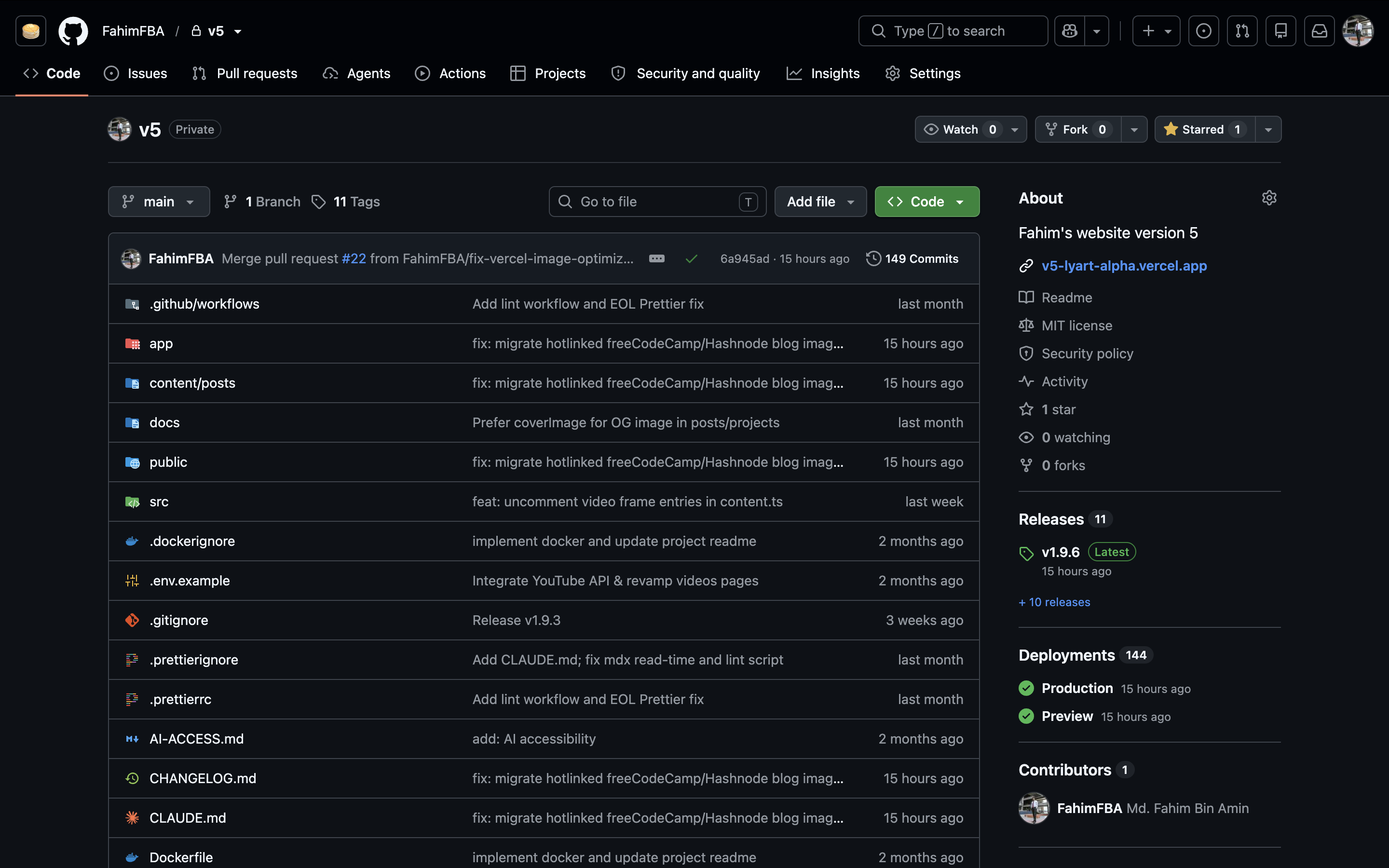The width and height of the screenshot is (1389, 868).
Task: Open the Readme link in About
Action: 1066,298
